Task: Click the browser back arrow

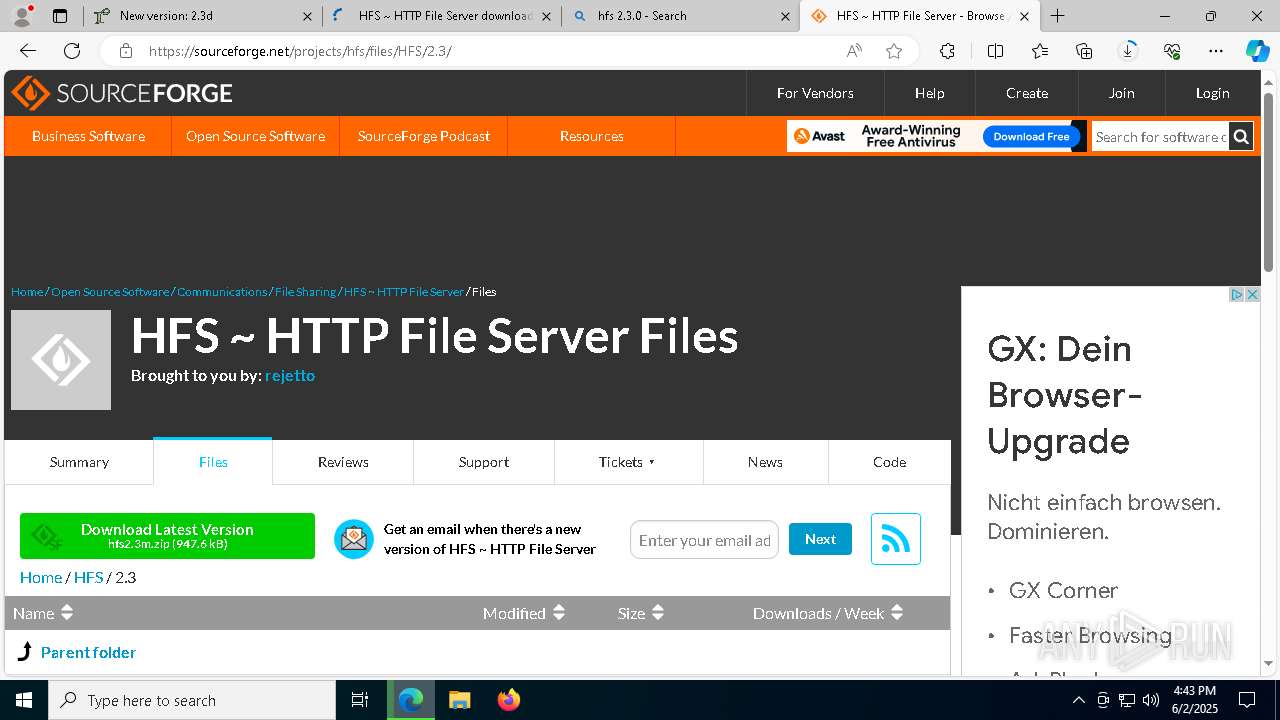Action: (28, 51)
